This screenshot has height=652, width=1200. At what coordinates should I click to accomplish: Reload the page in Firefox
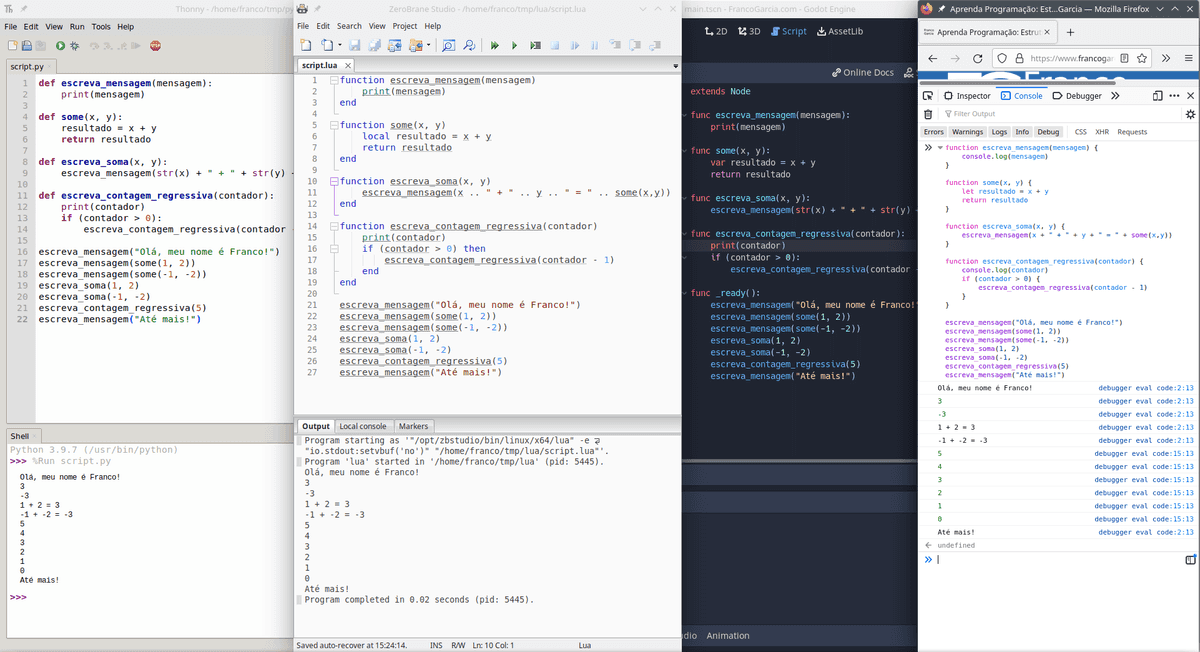click(977, 58)
